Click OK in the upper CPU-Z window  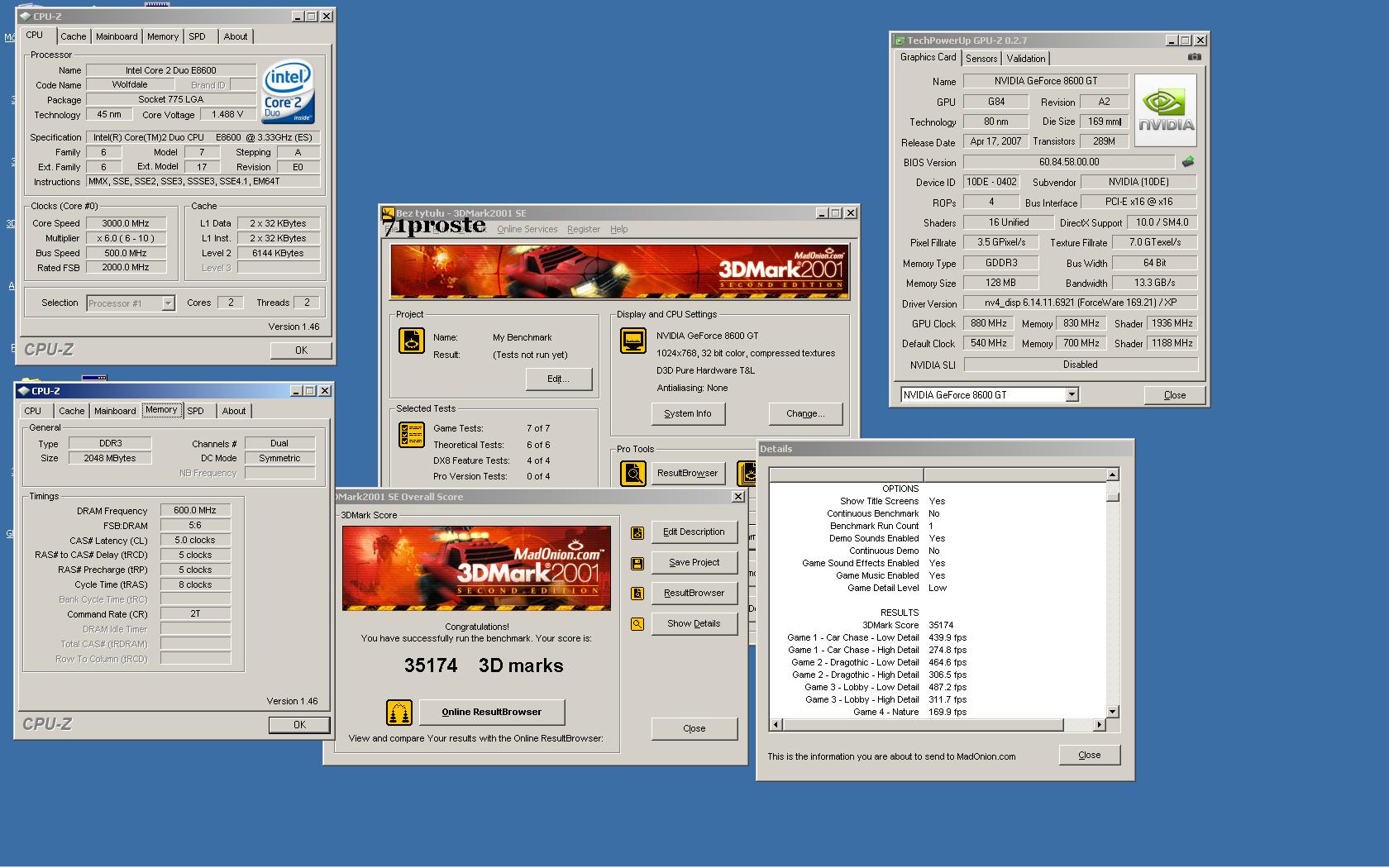301,351
